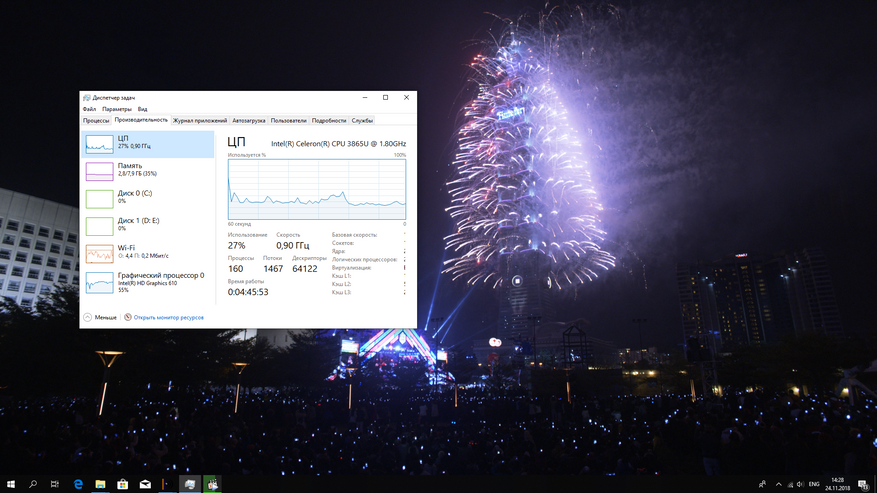
Task: Open the Файл menu
Action: click(x=90, y=109)
